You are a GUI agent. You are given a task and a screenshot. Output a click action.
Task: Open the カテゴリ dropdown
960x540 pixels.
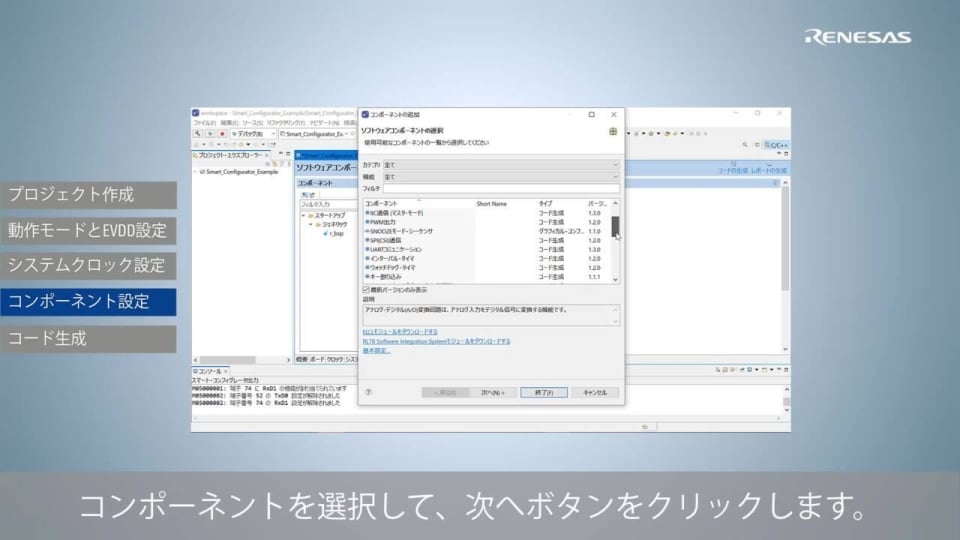[500, 164]
